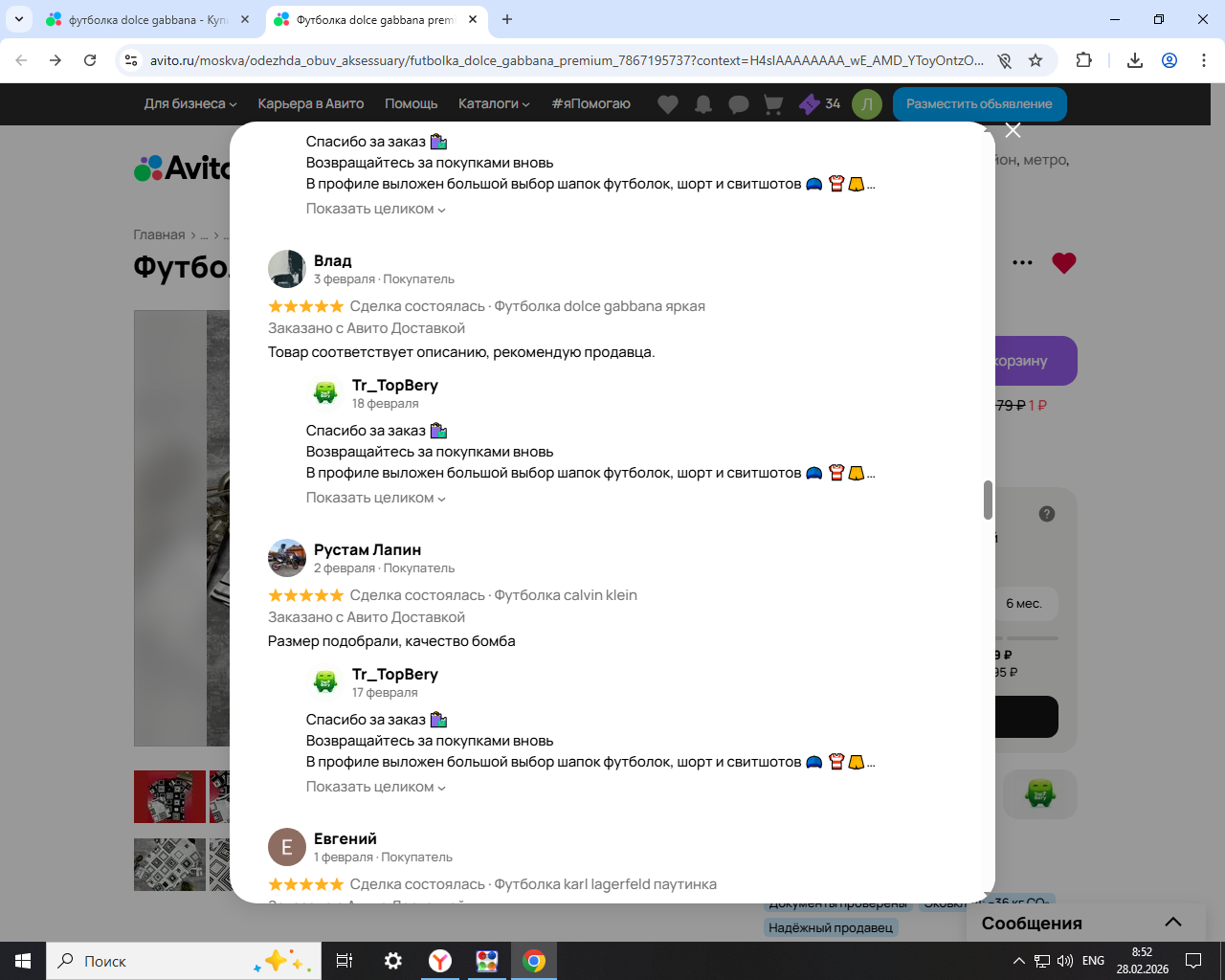Click «Разместить объявление» button
The height and width of the screenshot is (980, 1225).
pyautogui.click(x=980, y=104)
